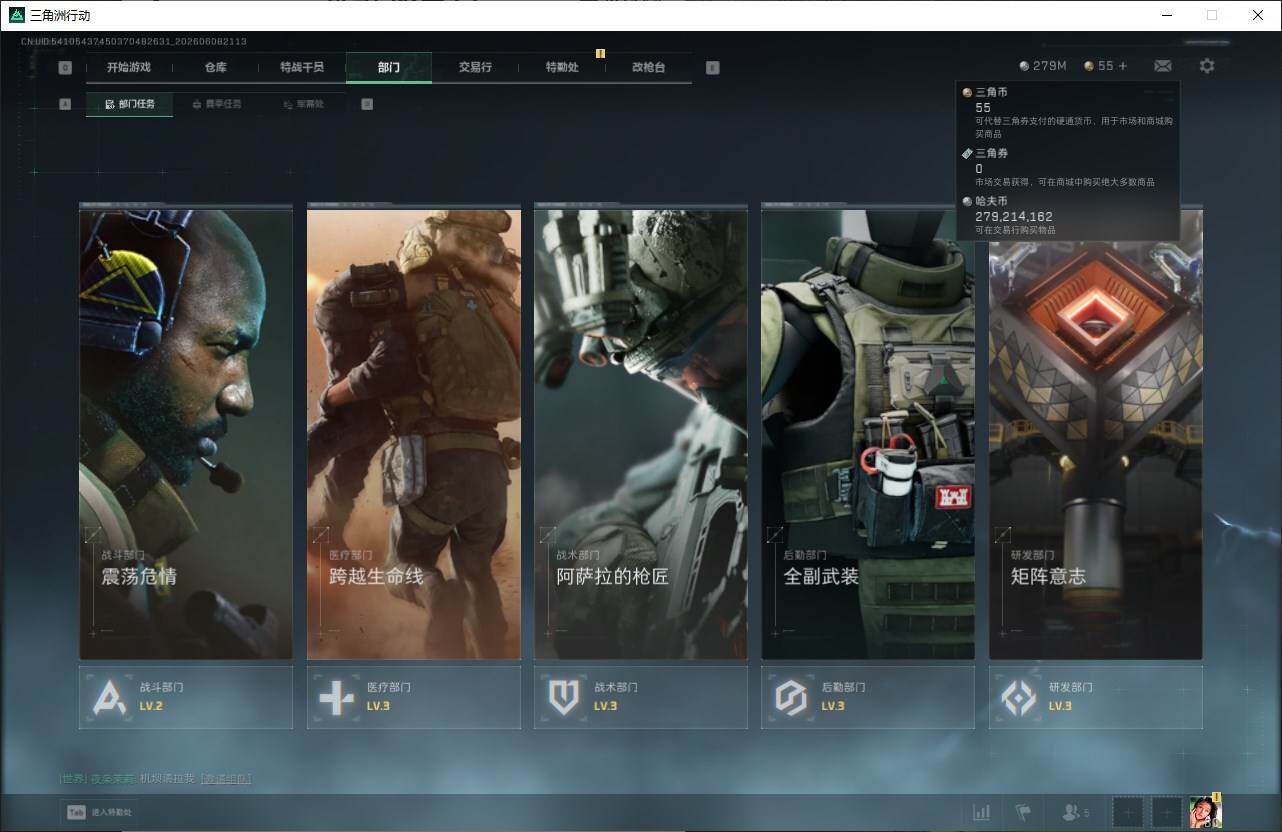This screenshot has width=1282, height=832.
Task: Click the first empty squad slot plus
Action: pos(1128,813)
